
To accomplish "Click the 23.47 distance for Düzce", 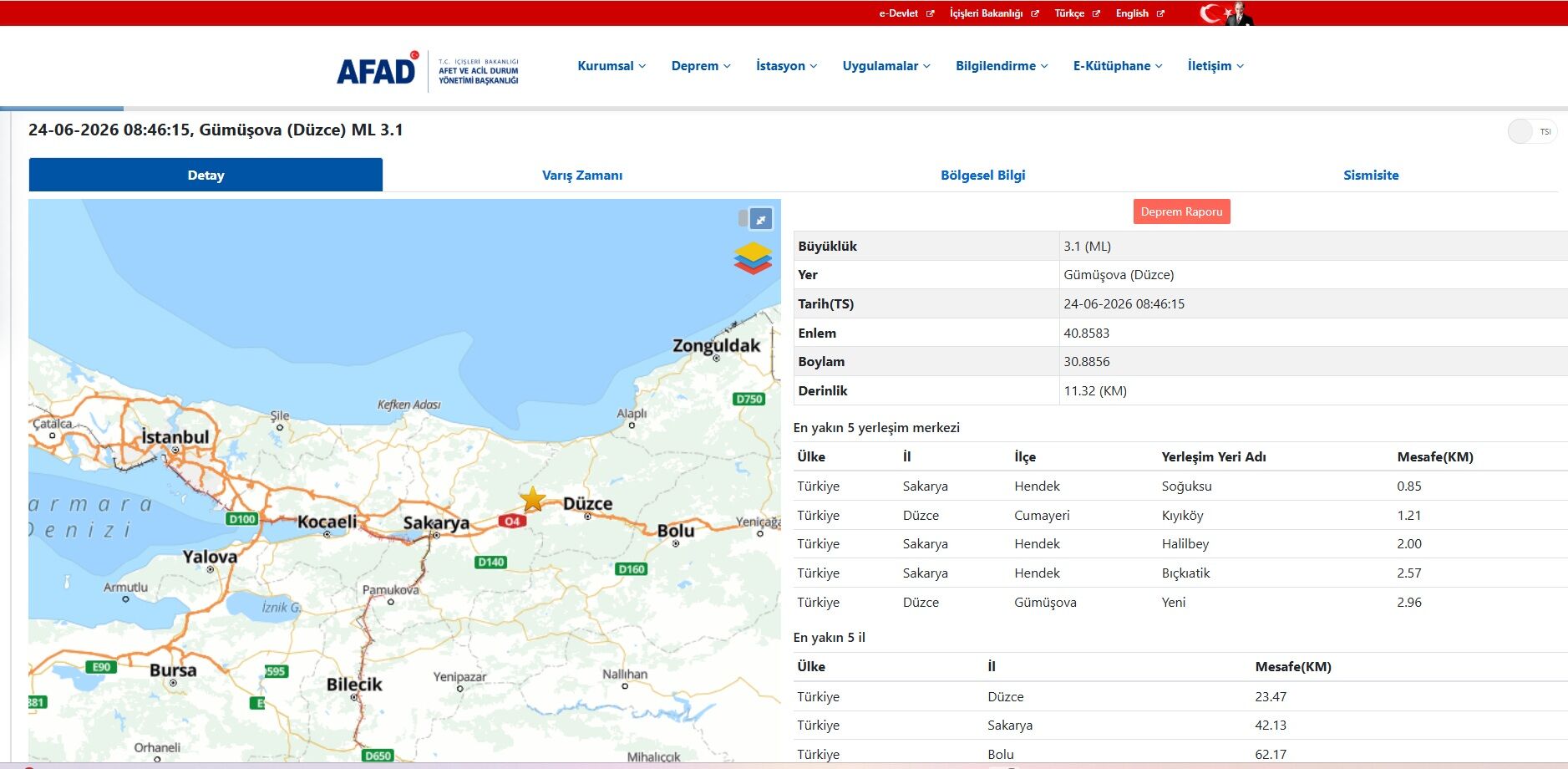I will [x=1271, y=696].
